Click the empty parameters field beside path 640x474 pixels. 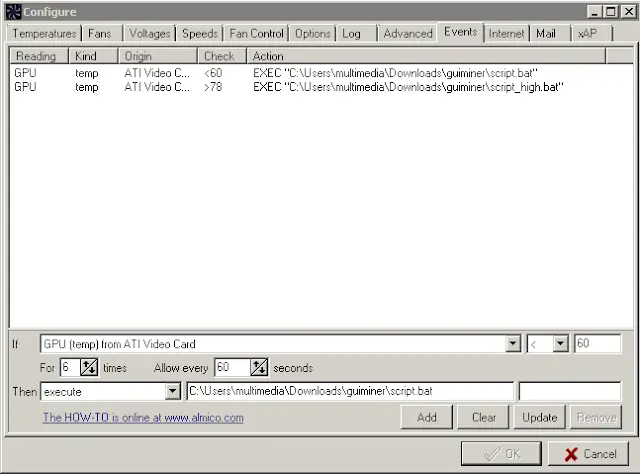coord(570,391)
